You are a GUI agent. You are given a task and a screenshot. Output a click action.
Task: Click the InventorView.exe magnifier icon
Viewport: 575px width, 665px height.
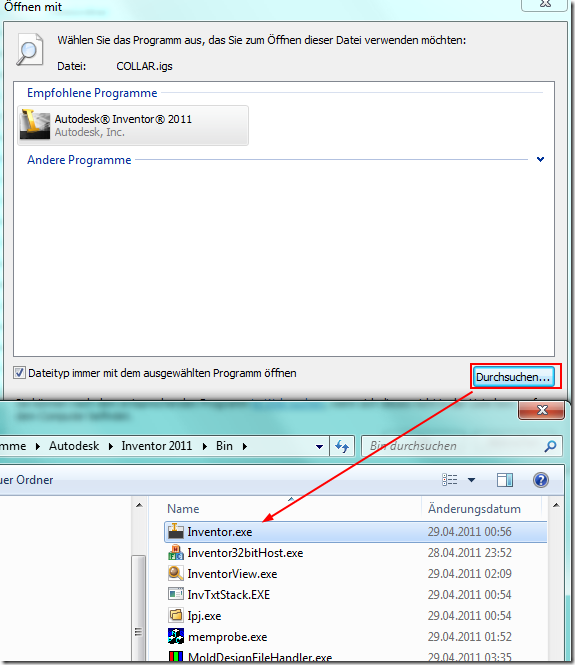tap(176, 573)
